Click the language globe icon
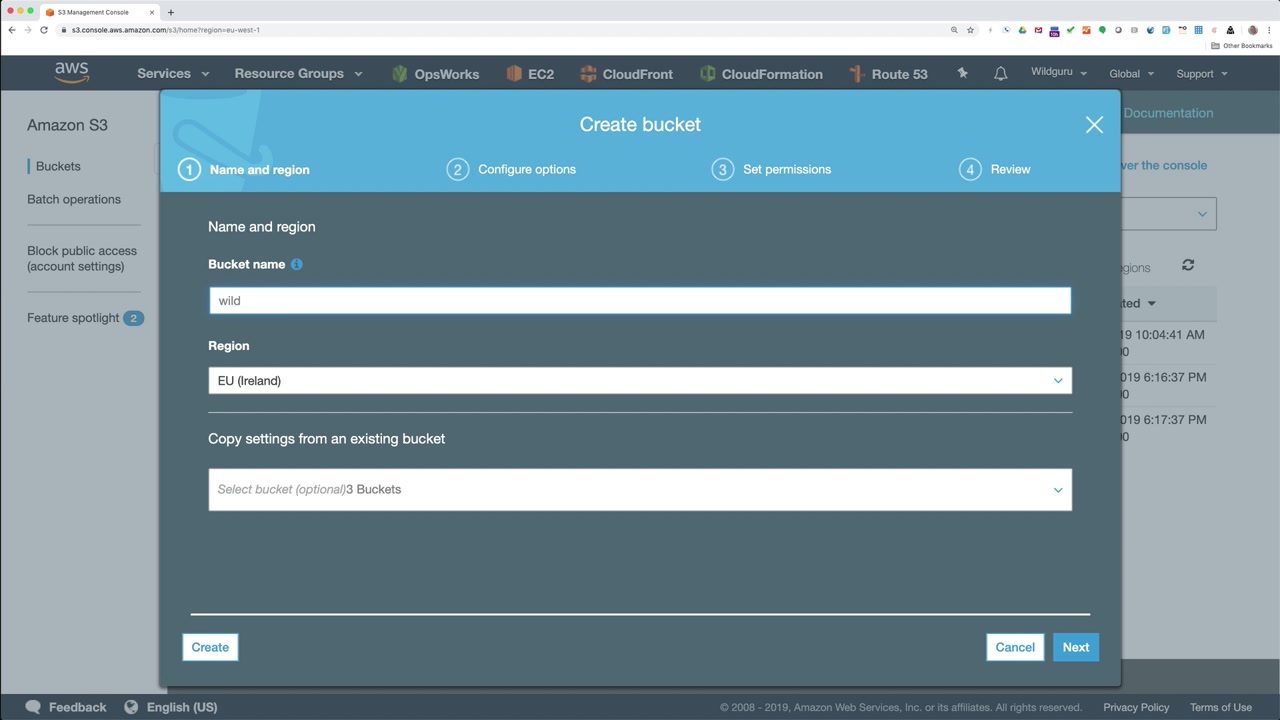The image size is (1280, 720). (x=131, y=707)
